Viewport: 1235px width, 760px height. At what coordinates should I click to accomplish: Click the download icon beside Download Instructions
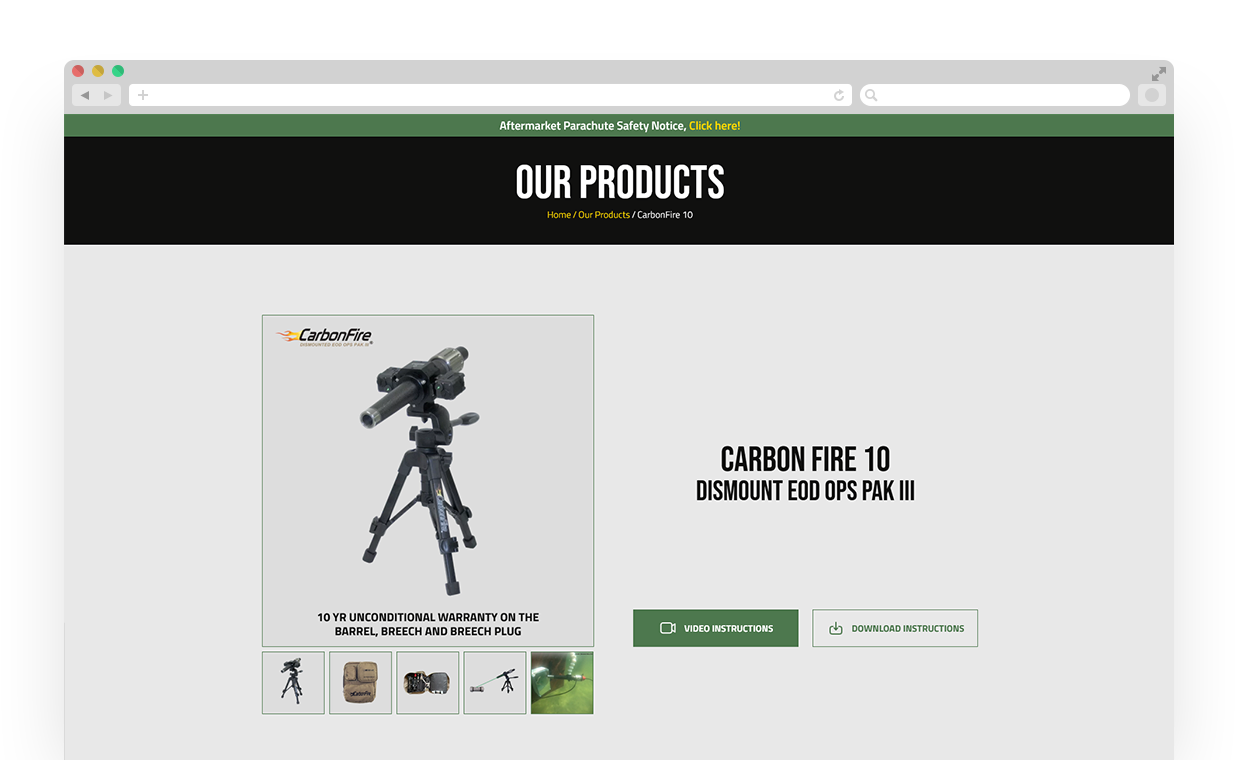point(836,629)
